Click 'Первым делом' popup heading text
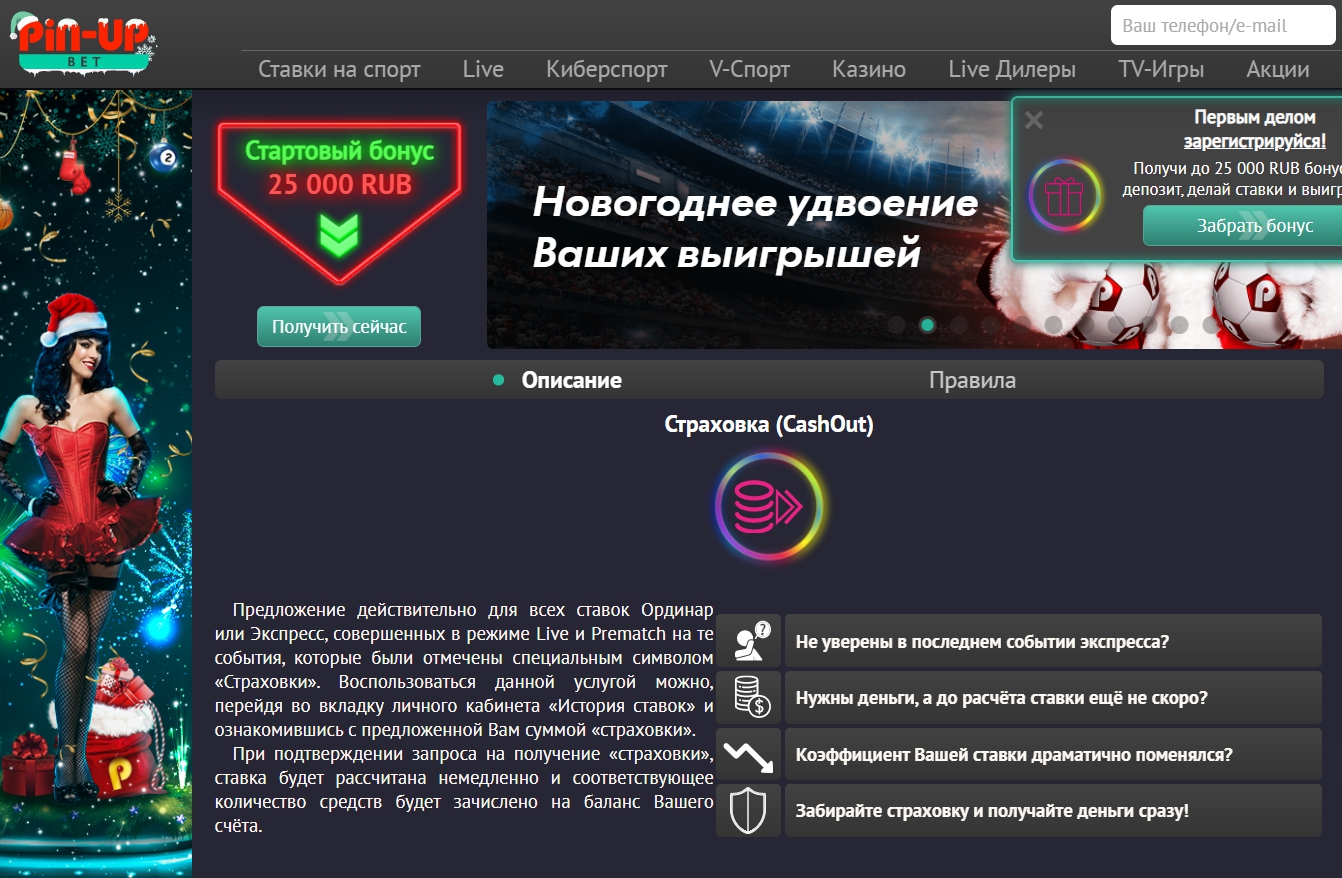The image size is (1342, 878). [x=1255, y=117]
